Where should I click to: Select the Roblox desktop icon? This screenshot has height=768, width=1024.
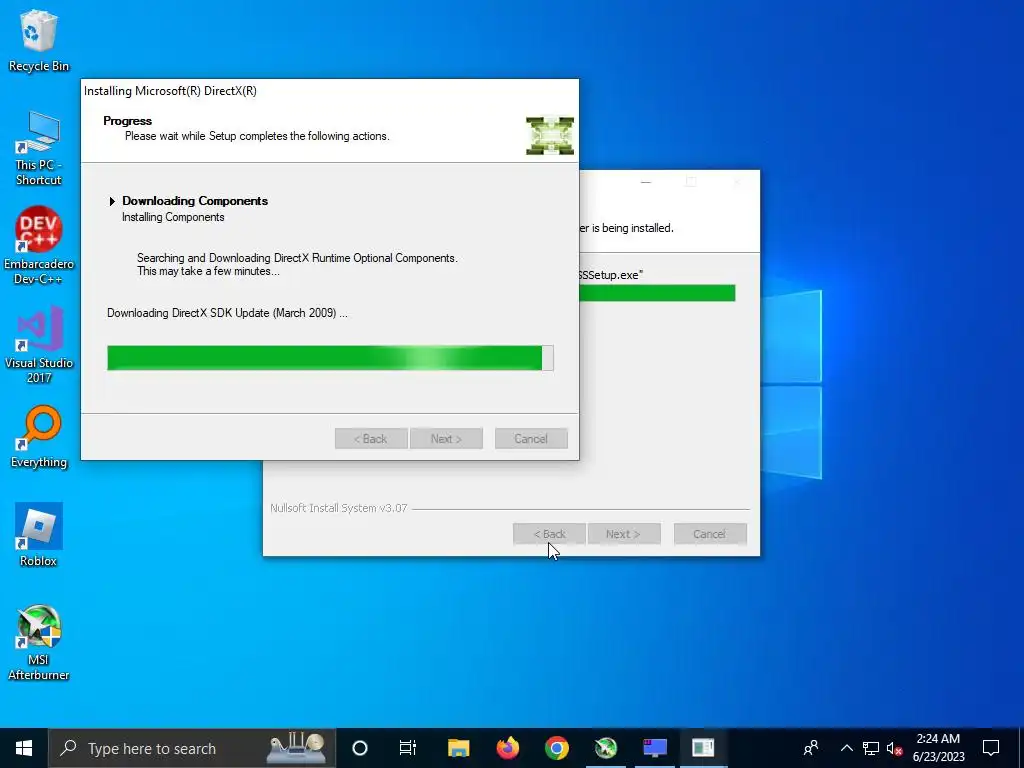pyautogui.click(x=39, y=535)
